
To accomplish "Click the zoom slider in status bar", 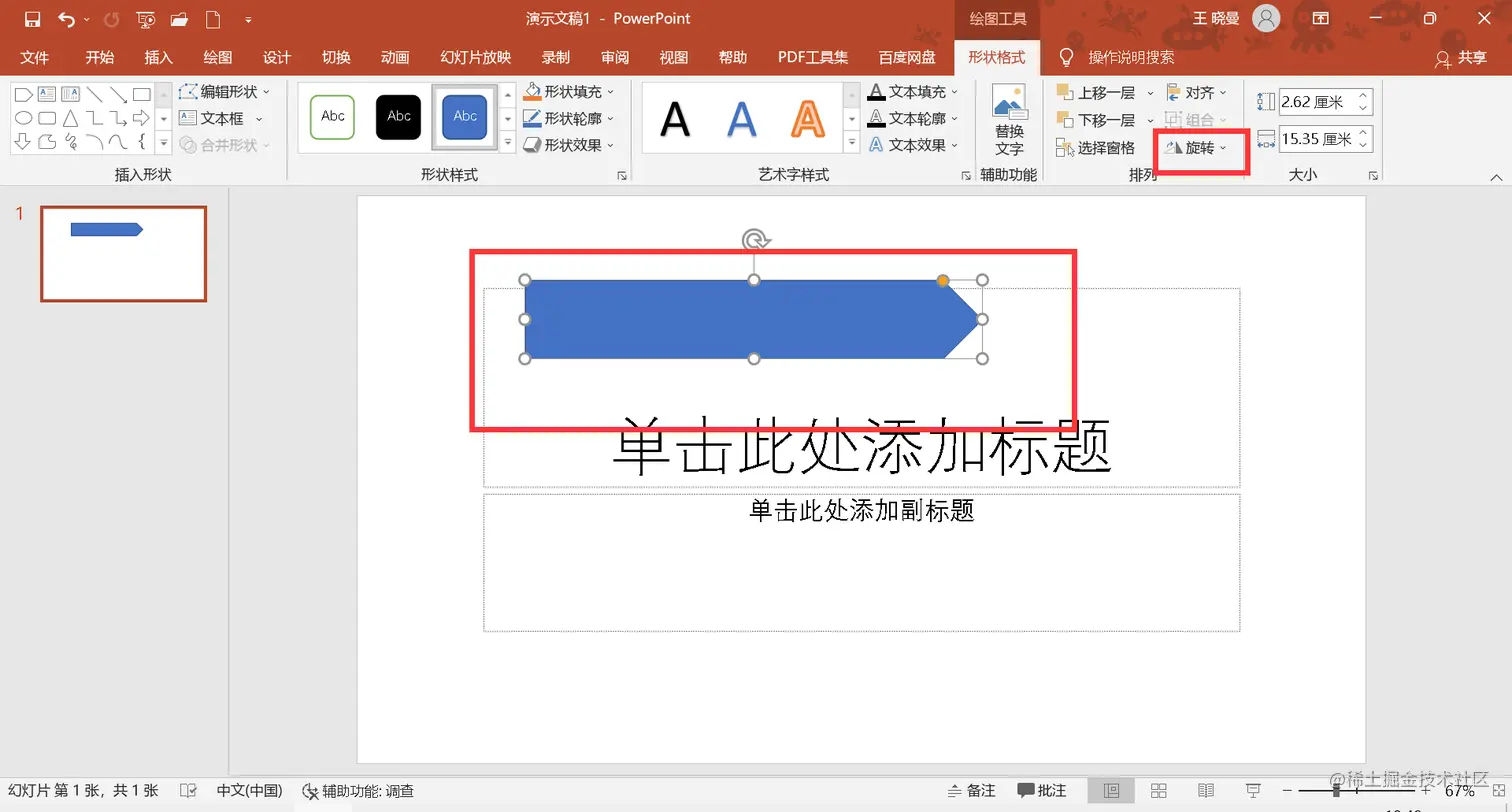I will 1355,791.
